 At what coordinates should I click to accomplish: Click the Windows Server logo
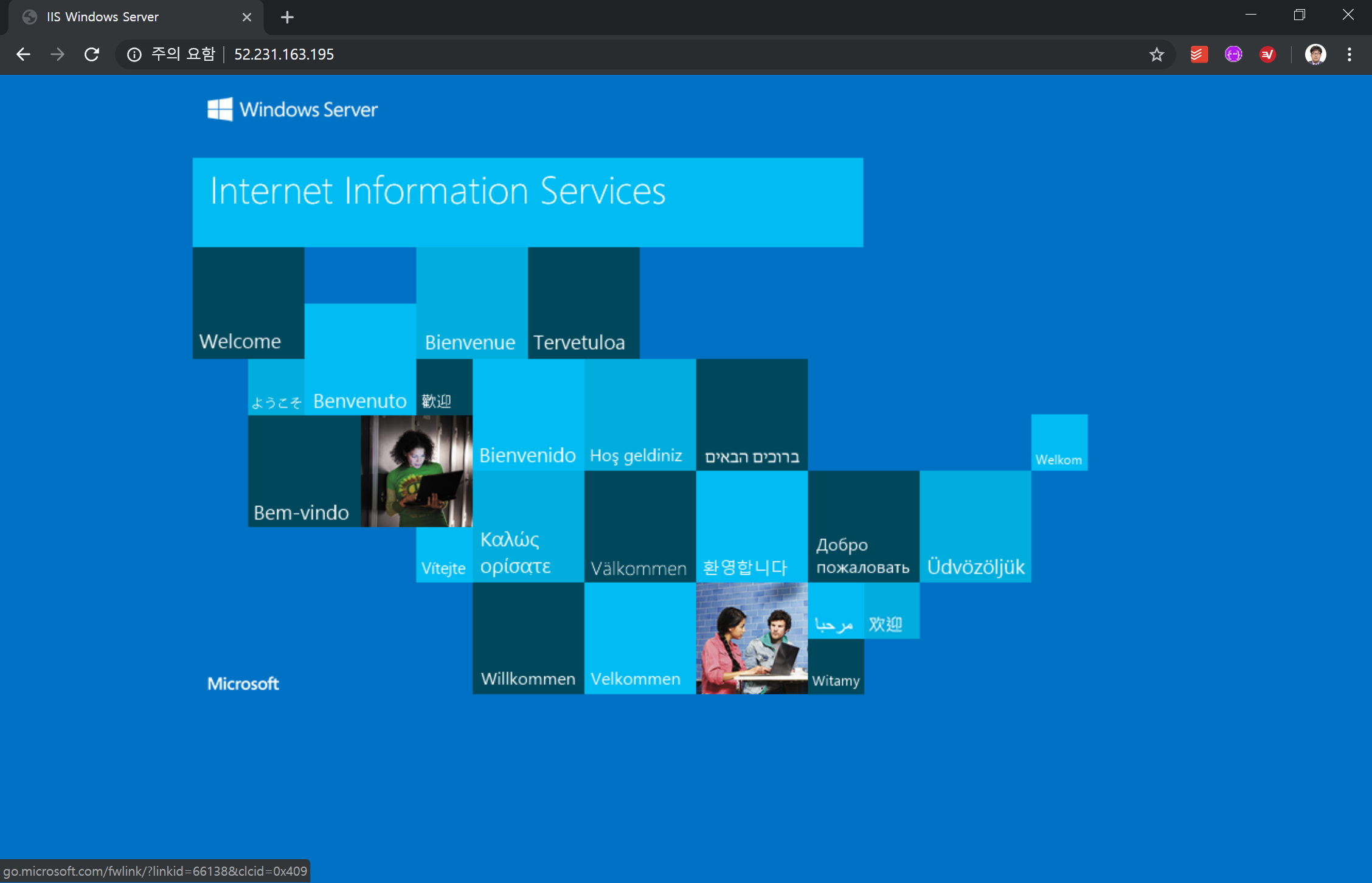pos(293,109)
